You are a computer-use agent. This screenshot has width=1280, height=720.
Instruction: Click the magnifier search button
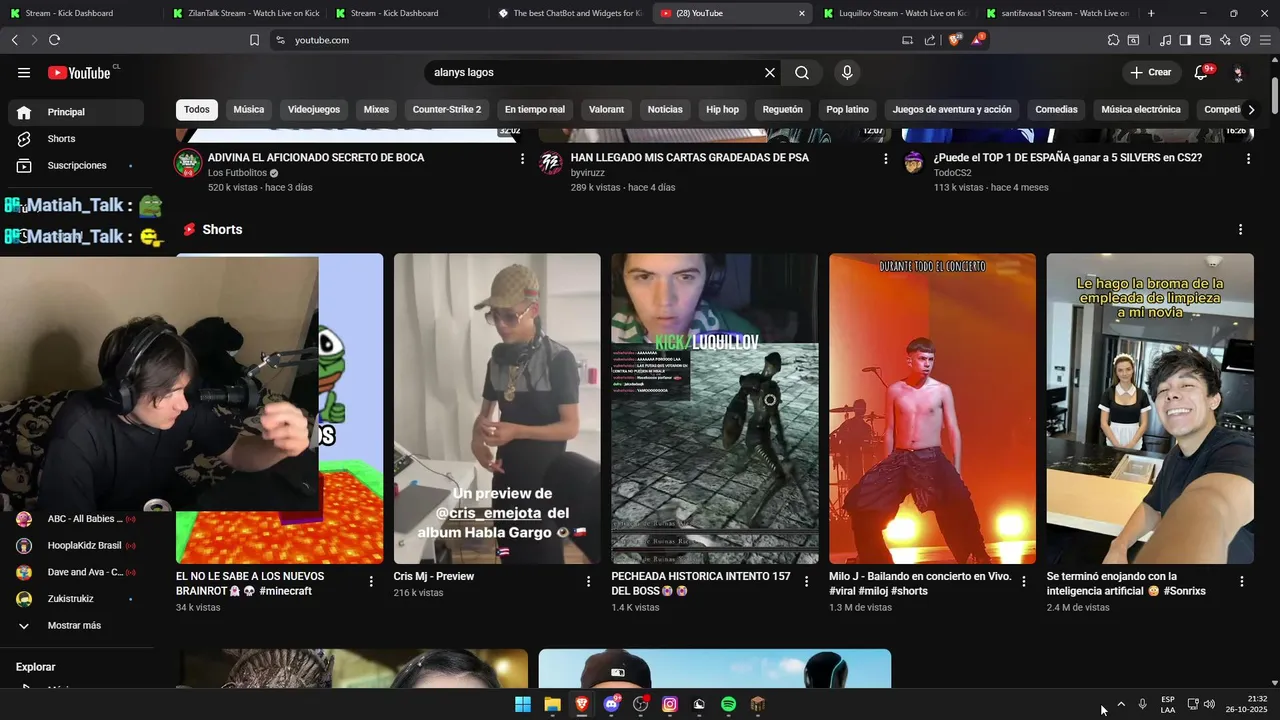pyautogui.click(x=802, y=72)
